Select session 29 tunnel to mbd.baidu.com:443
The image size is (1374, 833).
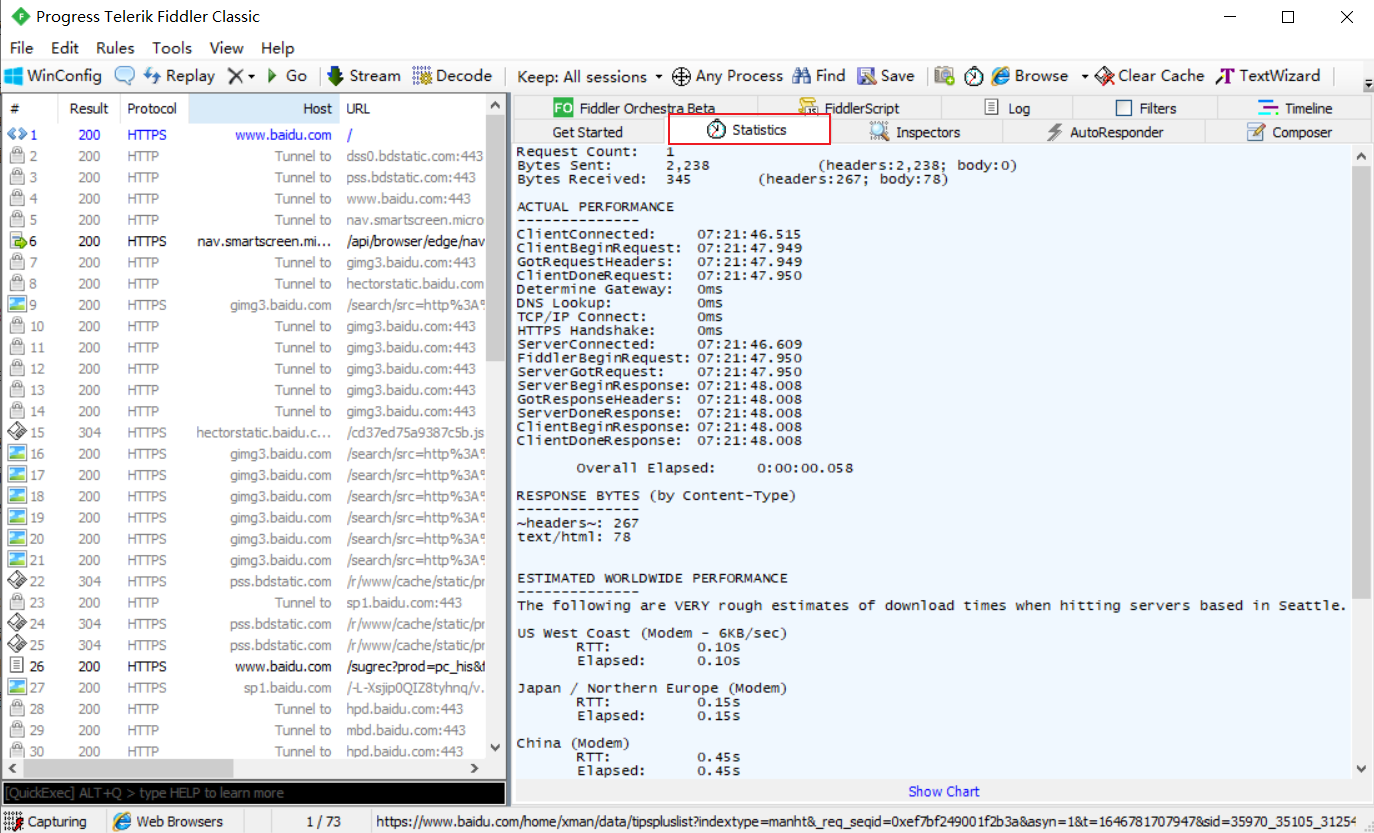(x=245, y=730)
